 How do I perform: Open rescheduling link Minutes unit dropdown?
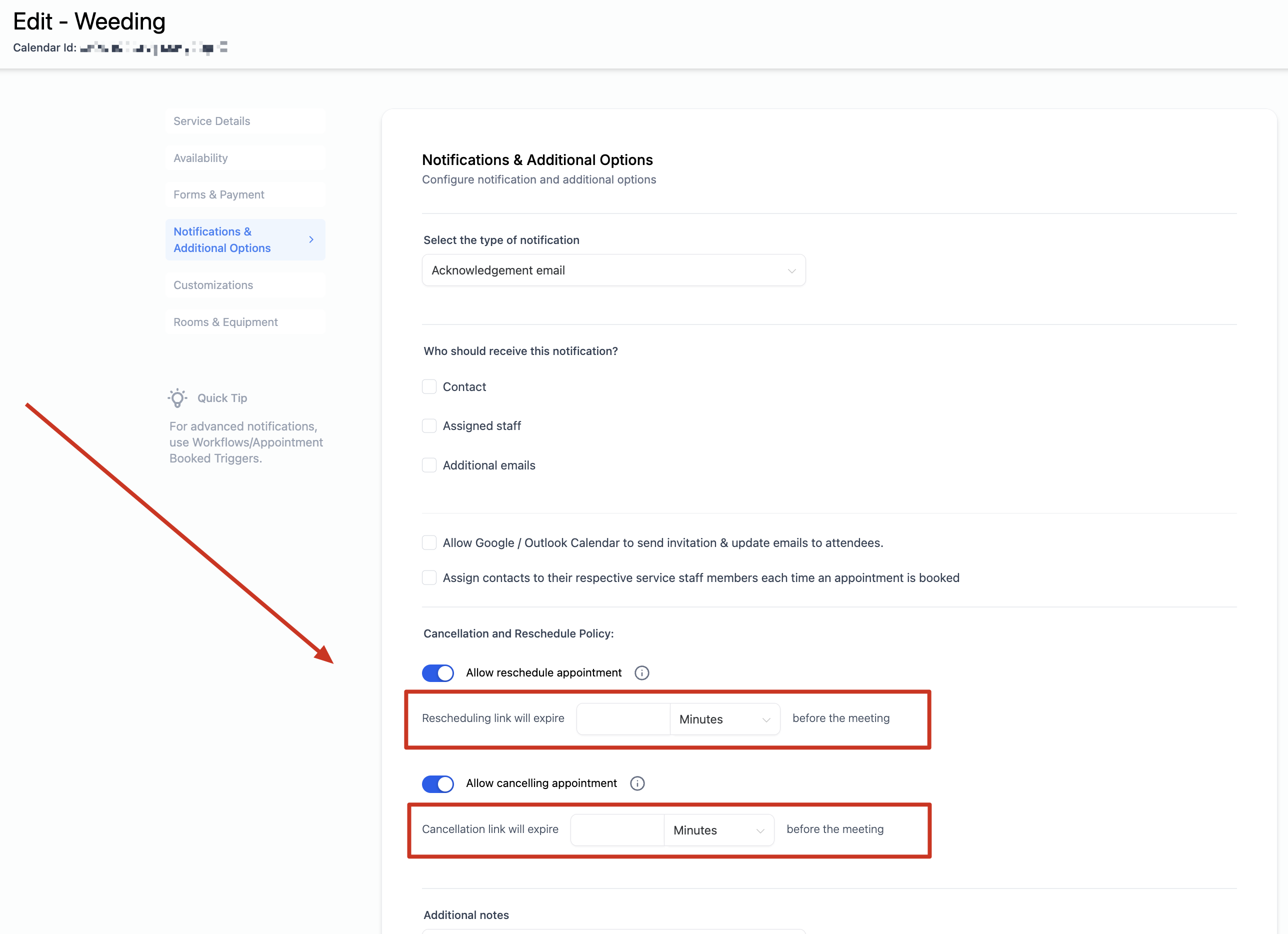point(724,719)
